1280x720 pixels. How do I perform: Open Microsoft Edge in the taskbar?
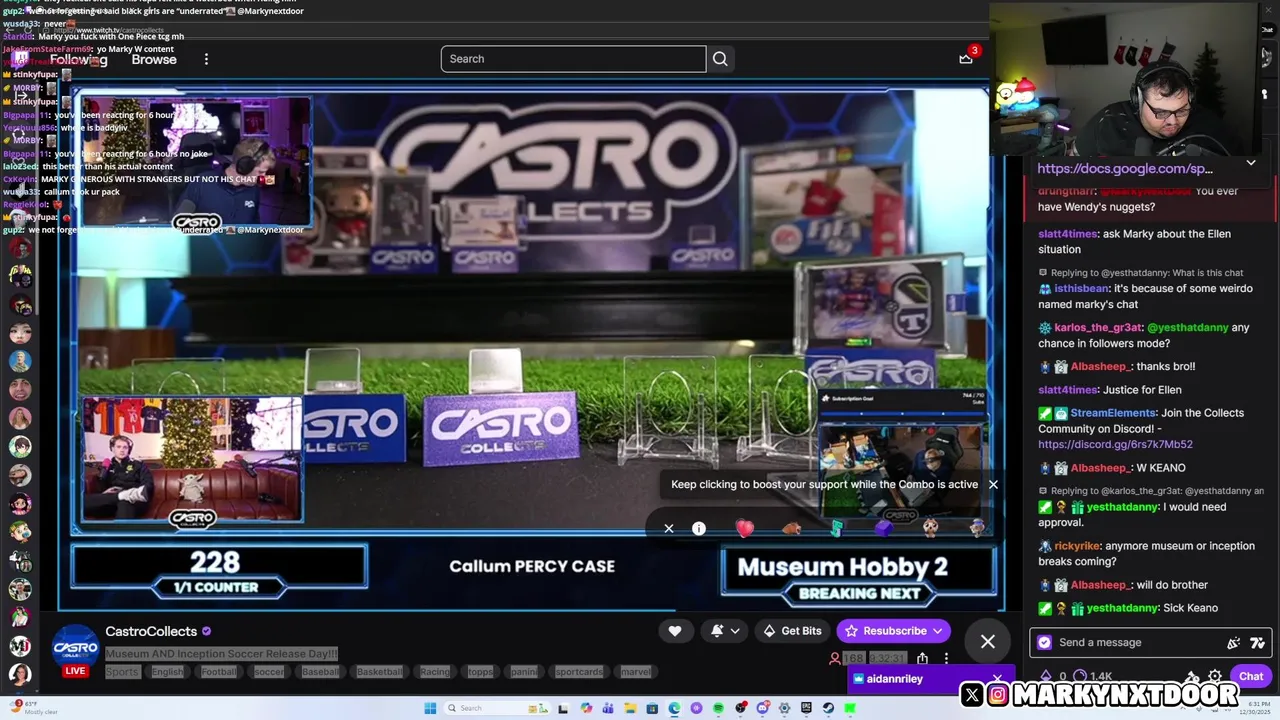(x=674, y=708)
